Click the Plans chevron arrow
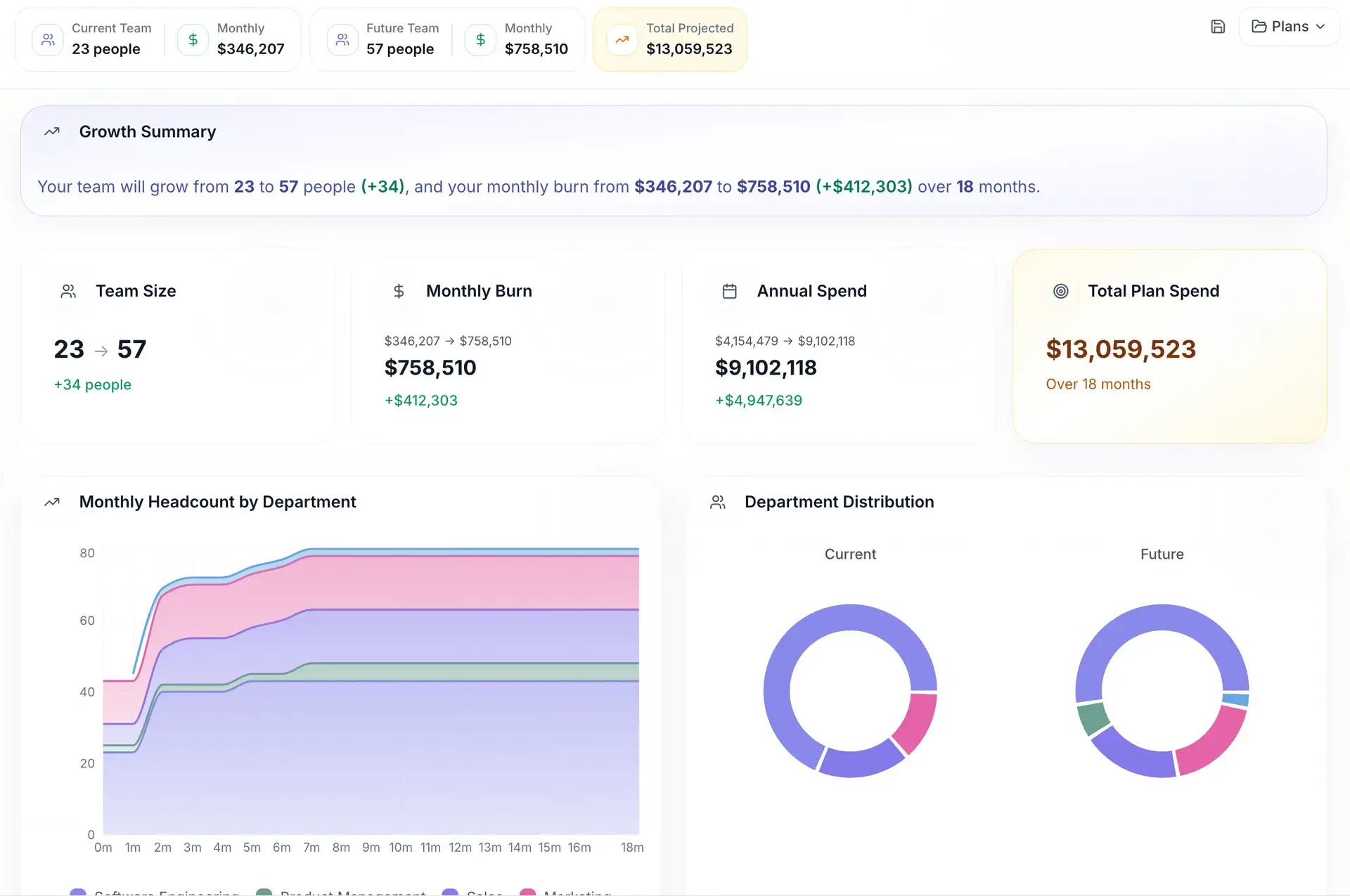This screenshot has width=1350, height=896. [x=1320, y=27]
